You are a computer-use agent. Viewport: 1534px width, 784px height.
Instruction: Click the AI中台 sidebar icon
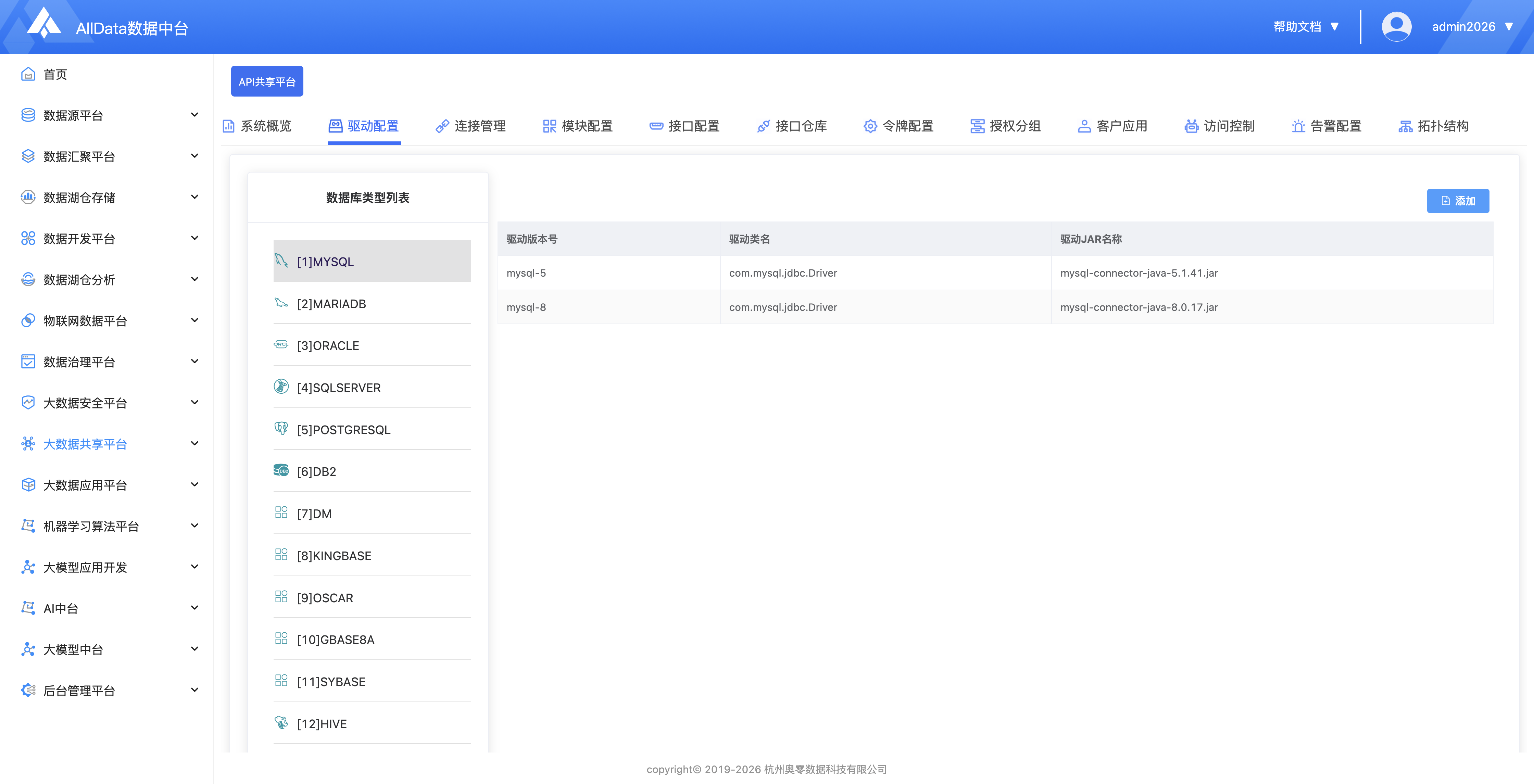(x=28, y=608)
